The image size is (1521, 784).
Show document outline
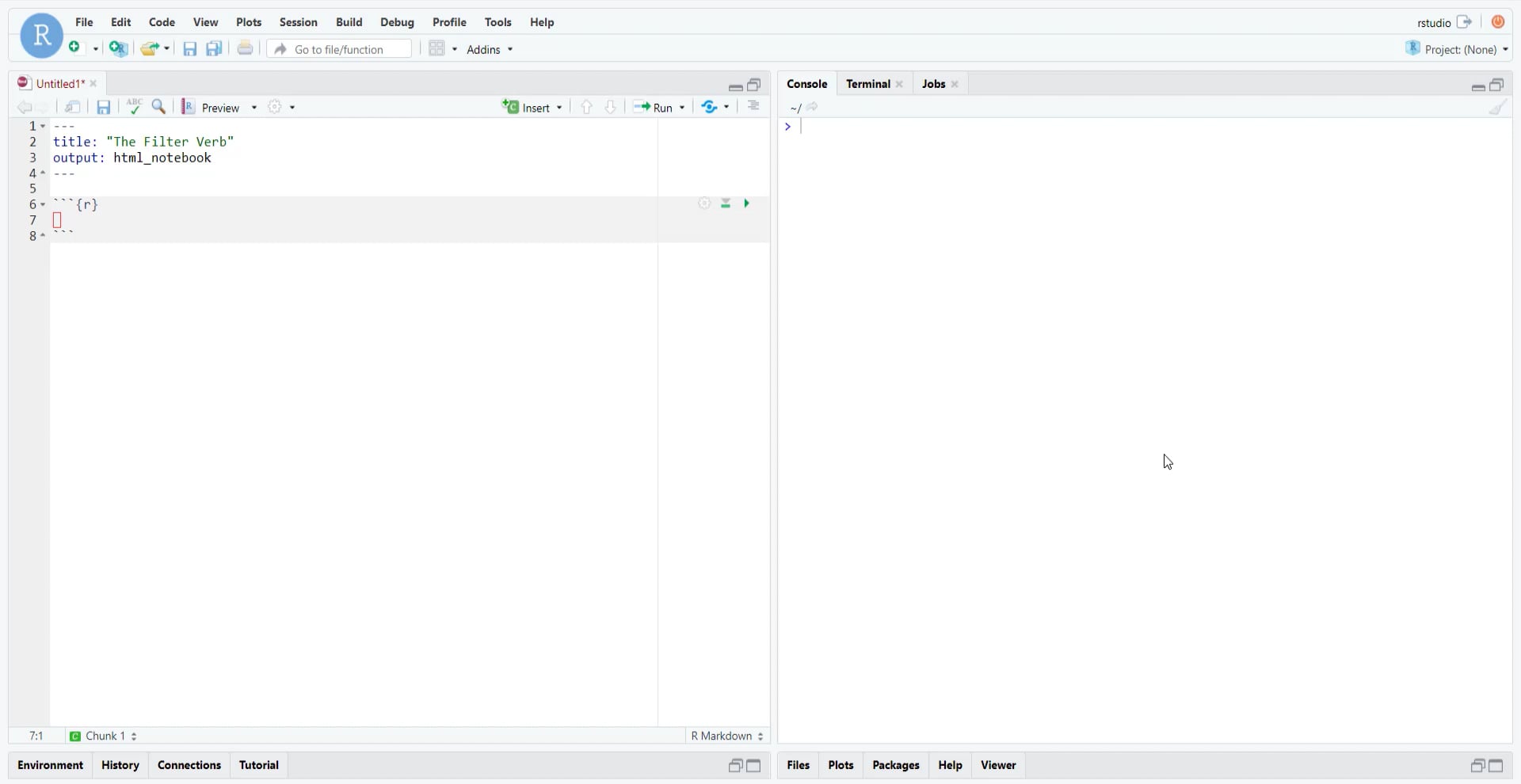pyautogui.click(x=753, y=106)
